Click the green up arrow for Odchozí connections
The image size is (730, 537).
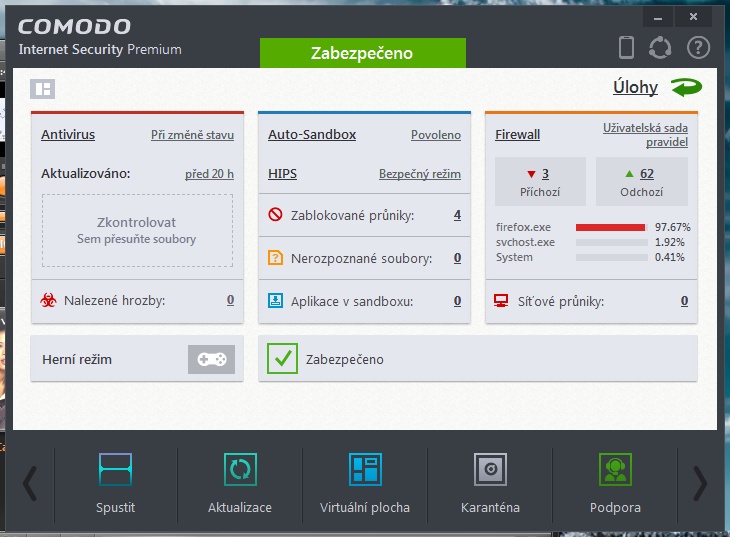click(629, 174)
